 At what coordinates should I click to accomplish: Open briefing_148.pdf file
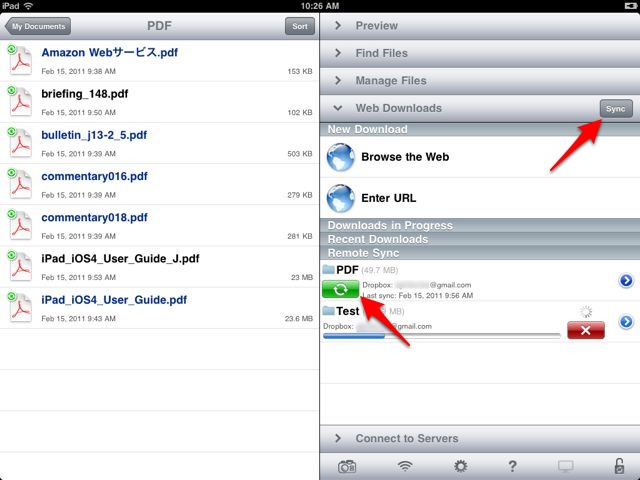point(159,102)
